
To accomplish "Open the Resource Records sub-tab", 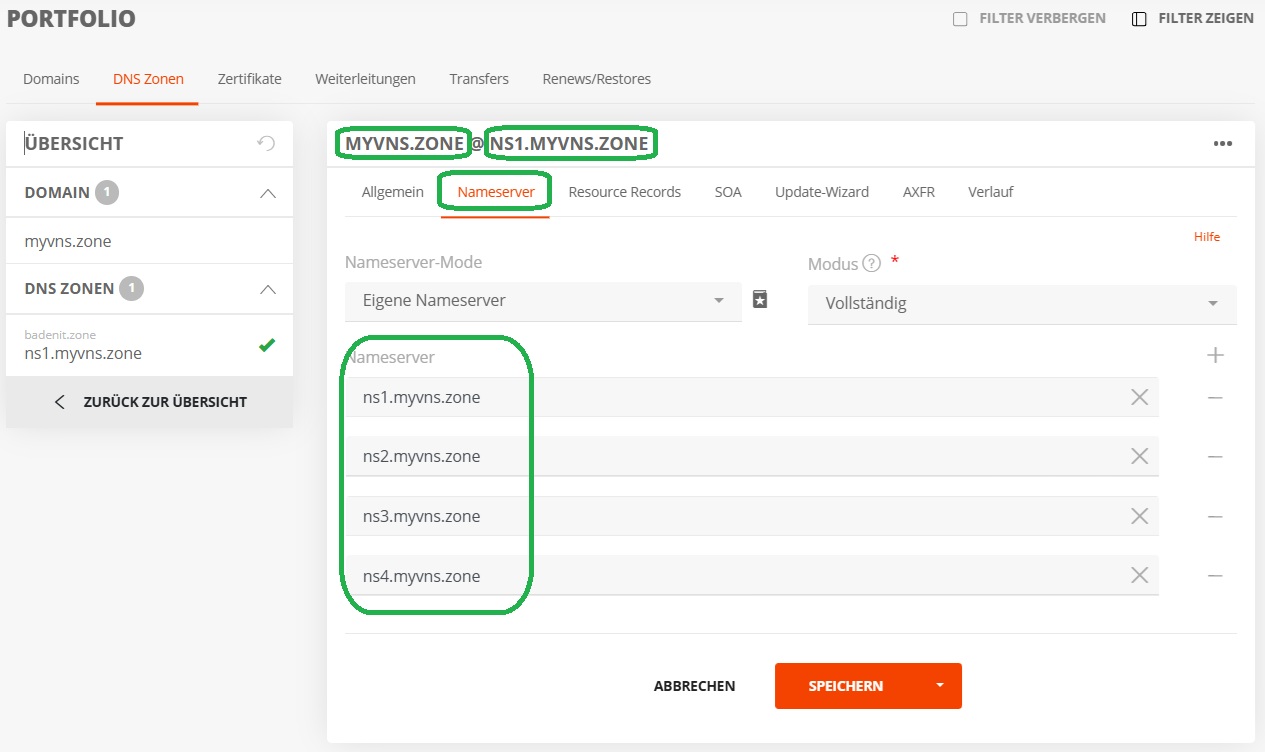I will (624, 192).
